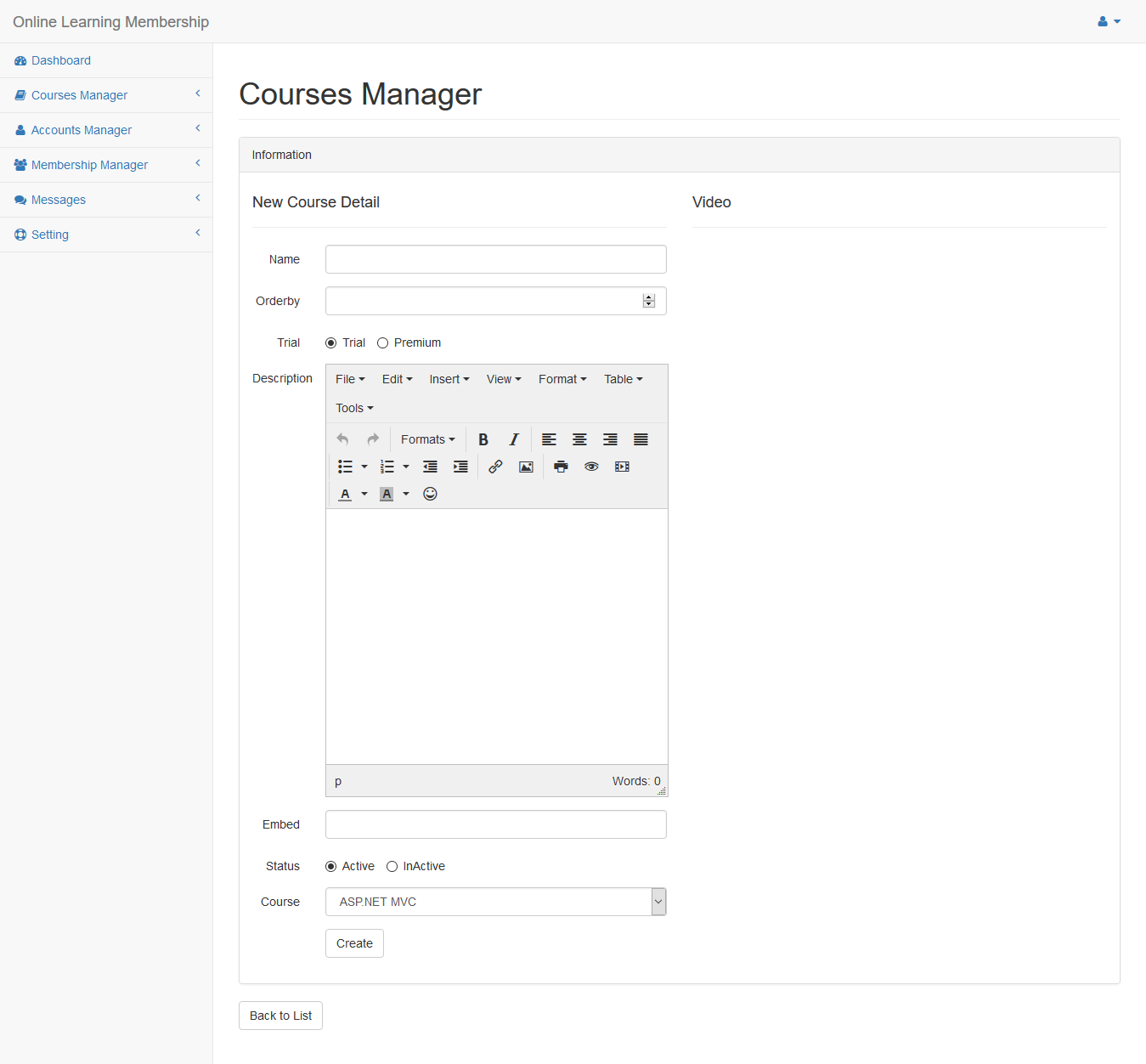Insert video with the media icon
This screenshot has width=1146, height=1064.
click(622, 467)
